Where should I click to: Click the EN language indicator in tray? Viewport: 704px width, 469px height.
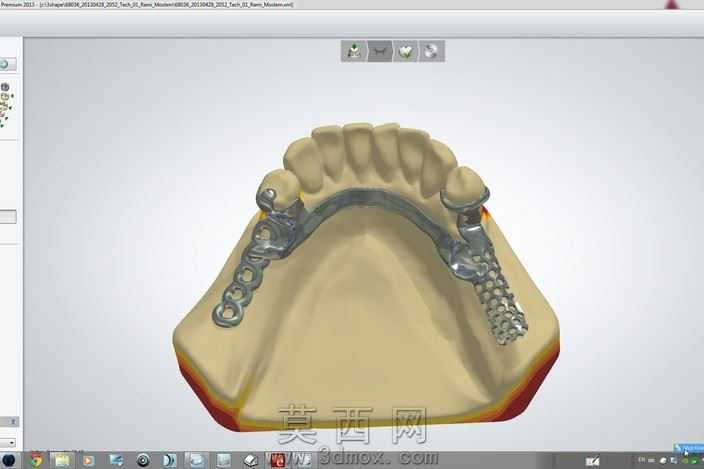[641, 460]
